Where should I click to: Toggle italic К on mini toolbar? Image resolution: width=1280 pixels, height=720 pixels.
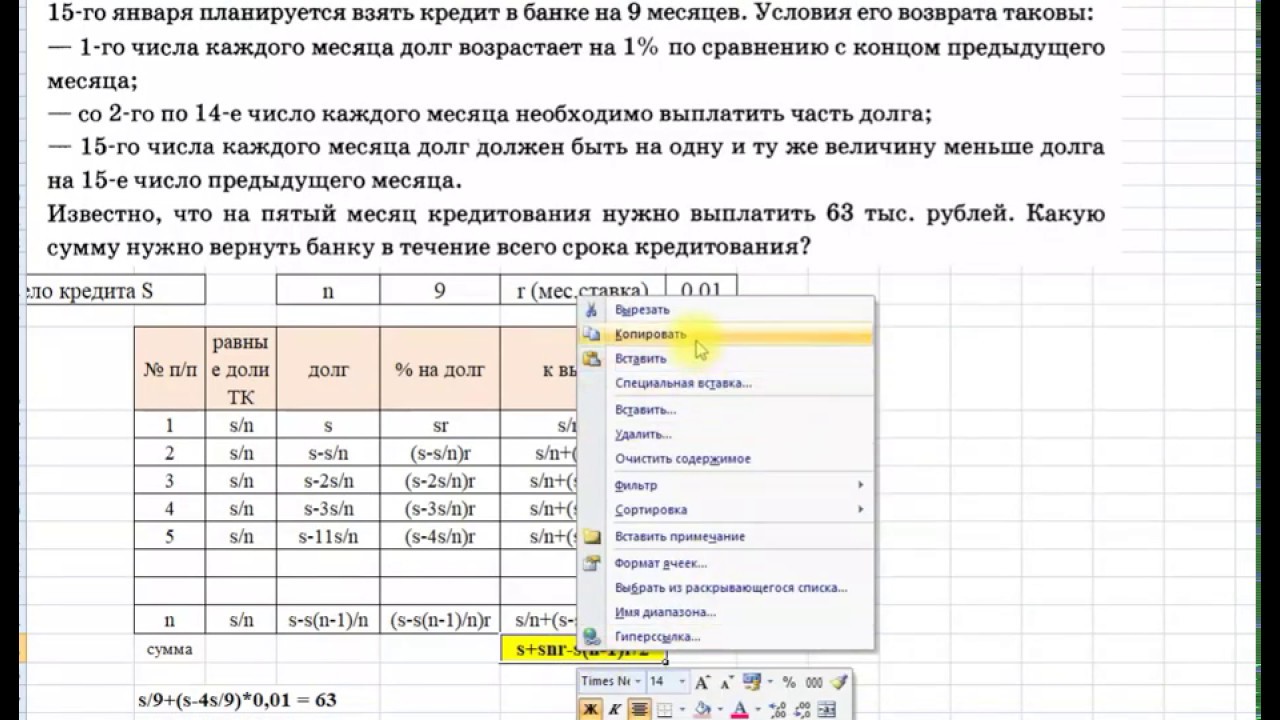click(x=615, y=709)
